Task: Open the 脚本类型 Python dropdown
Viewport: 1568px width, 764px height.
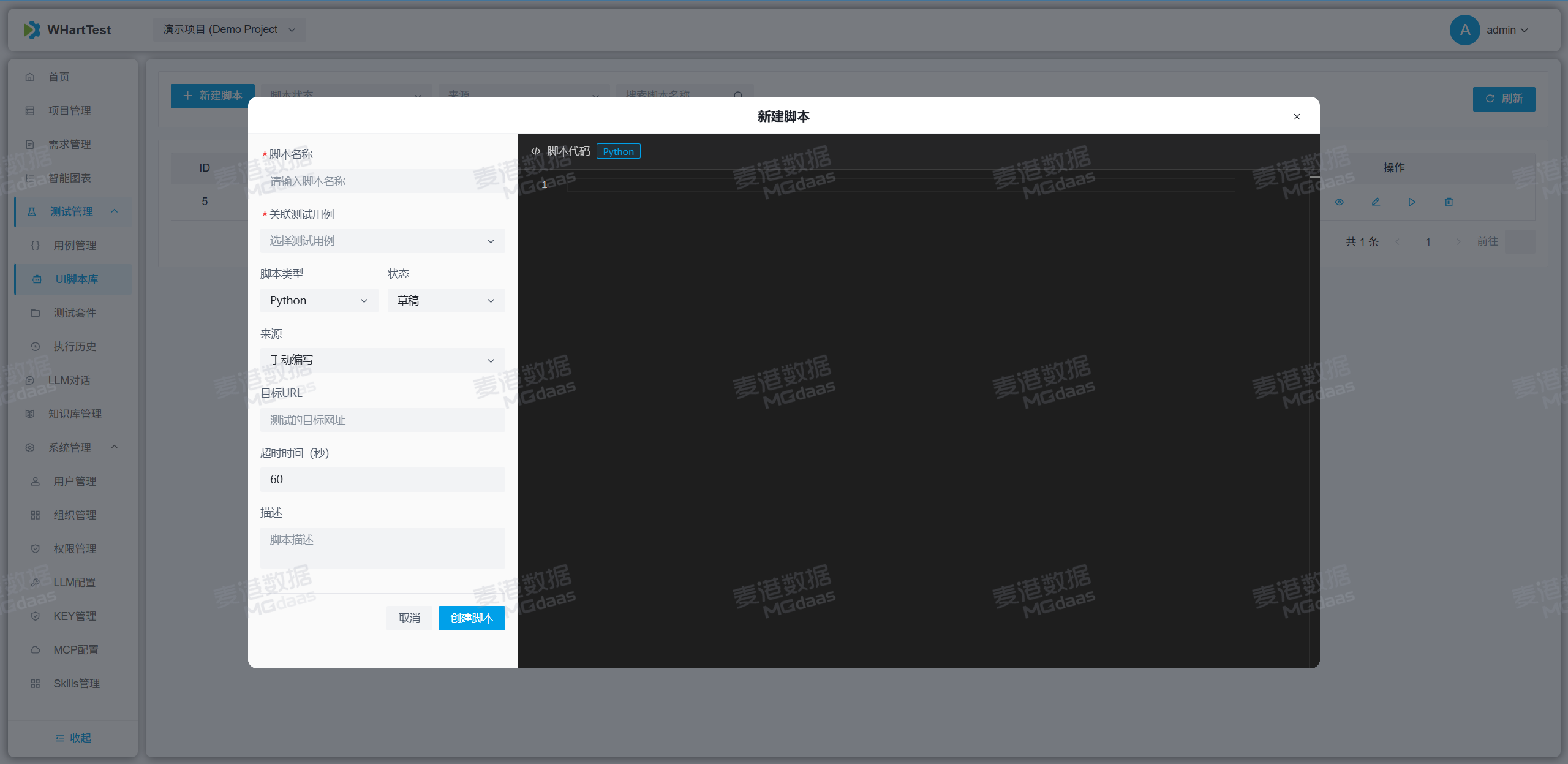Action: (x=318, y=301)
